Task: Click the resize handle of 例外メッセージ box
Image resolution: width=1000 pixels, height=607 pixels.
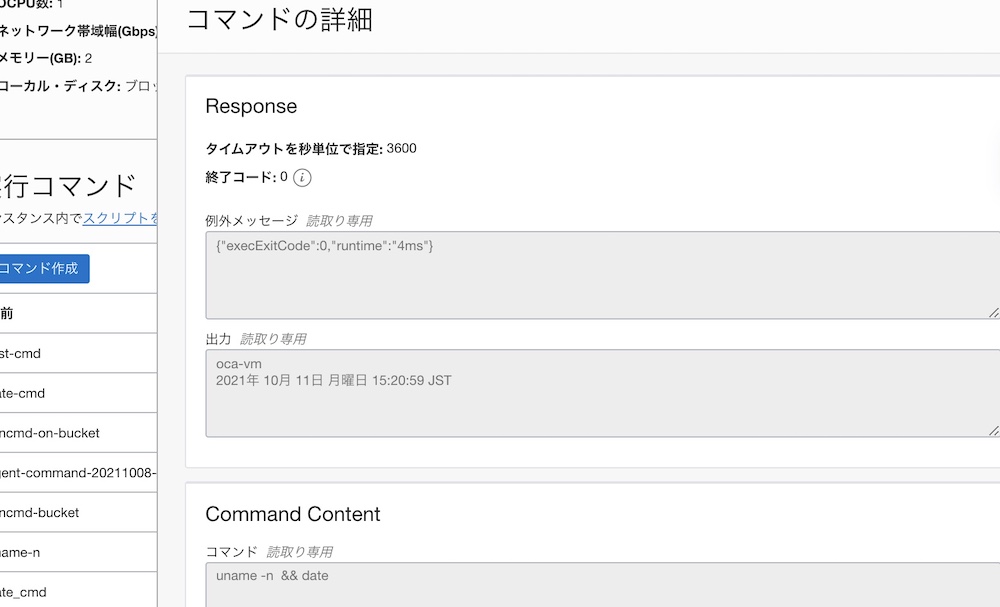Action: pyautogui.click(x=993, y=312)
